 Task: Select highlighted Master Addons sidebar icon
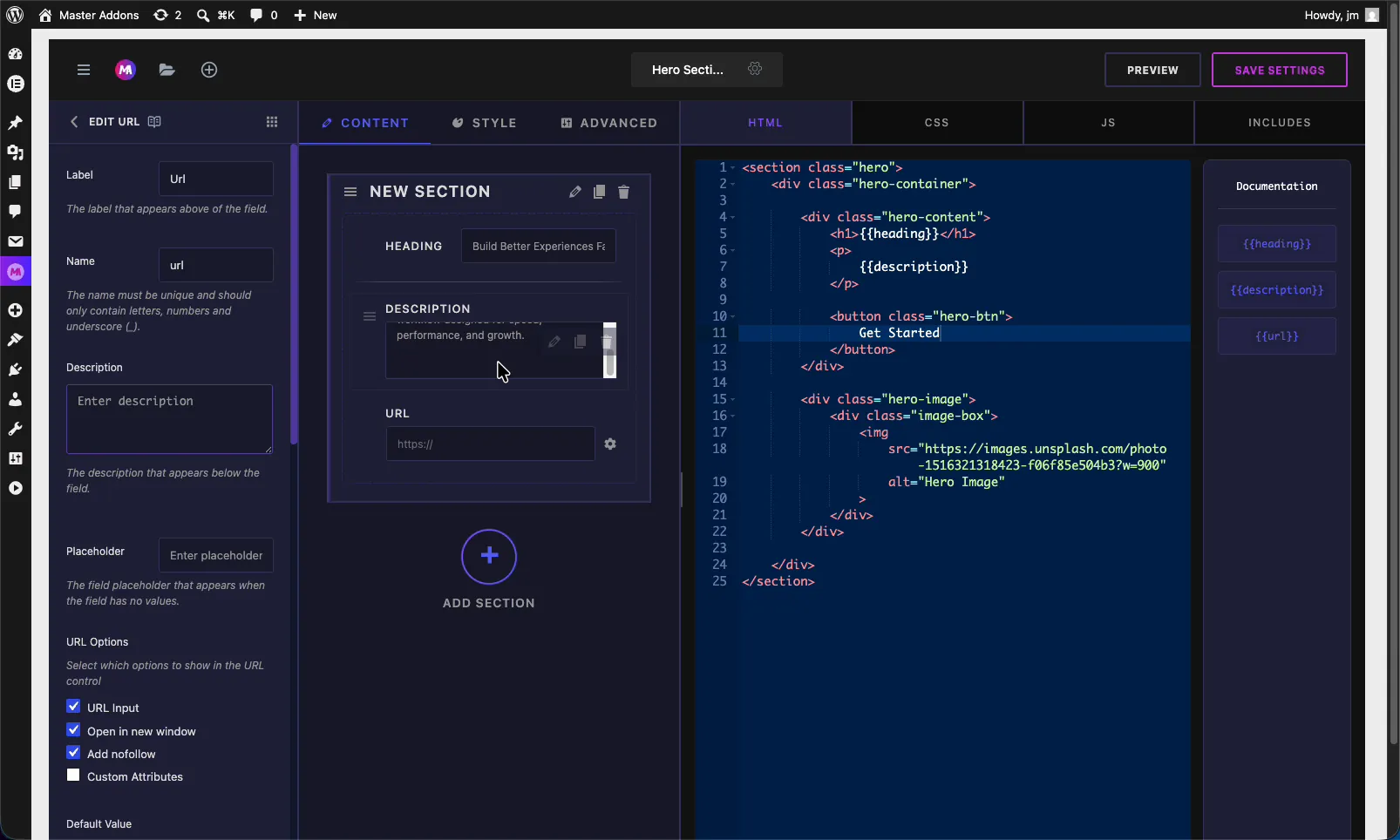(x=15, y=272)
